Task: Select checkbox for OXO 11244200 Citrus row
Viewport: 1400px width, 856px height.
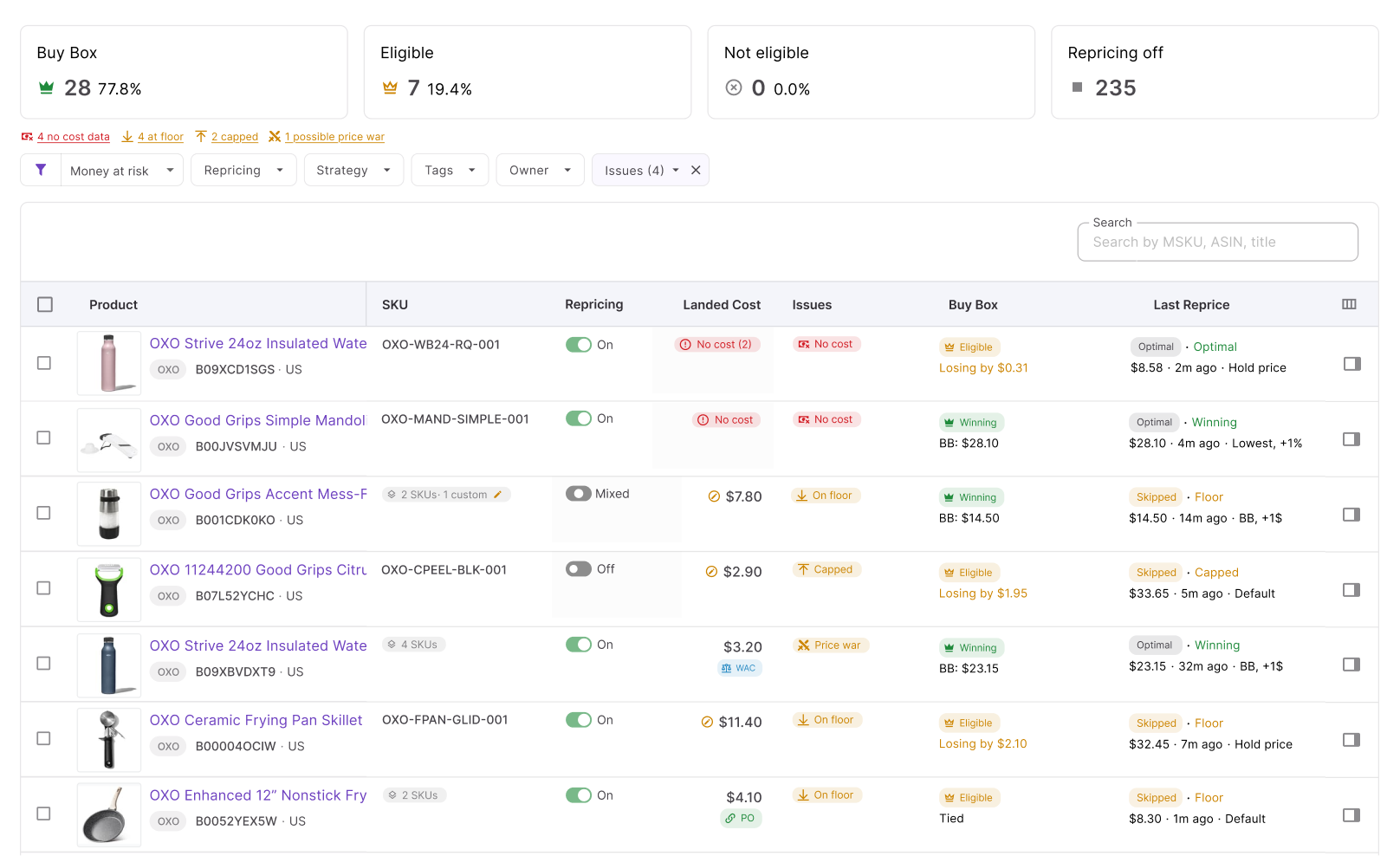Action: tap(44, 588)
